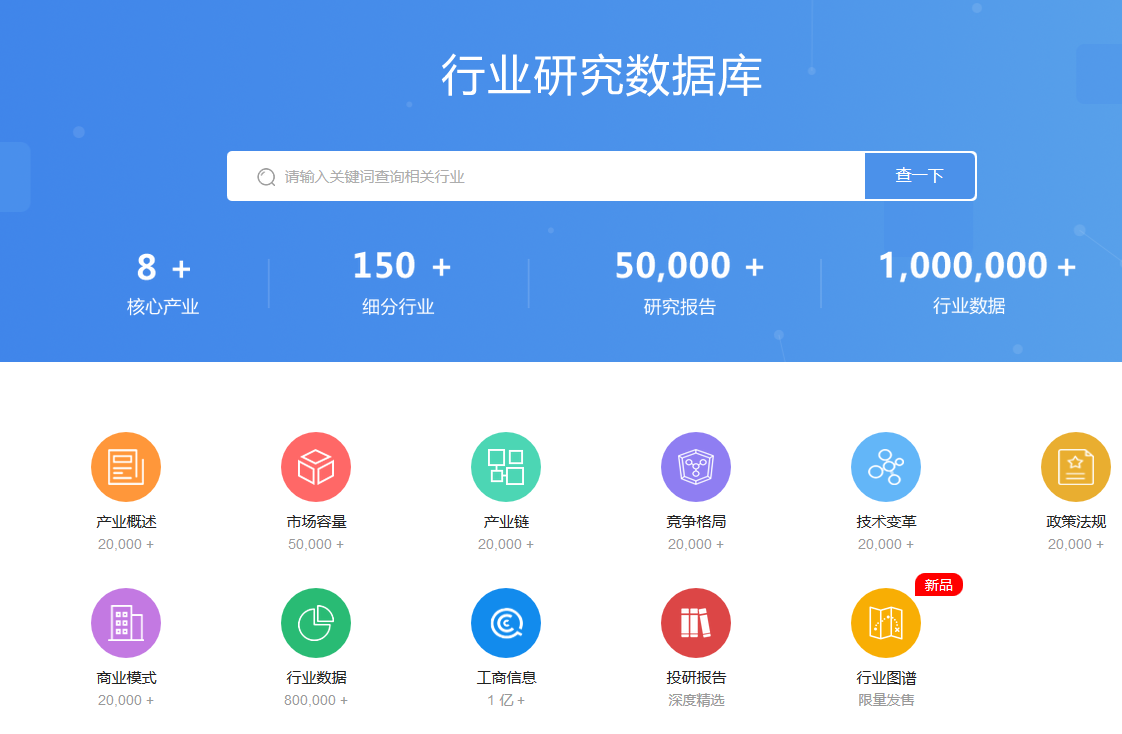Click the red 新品 badge
1122x734 pixels.
(938, 585)
